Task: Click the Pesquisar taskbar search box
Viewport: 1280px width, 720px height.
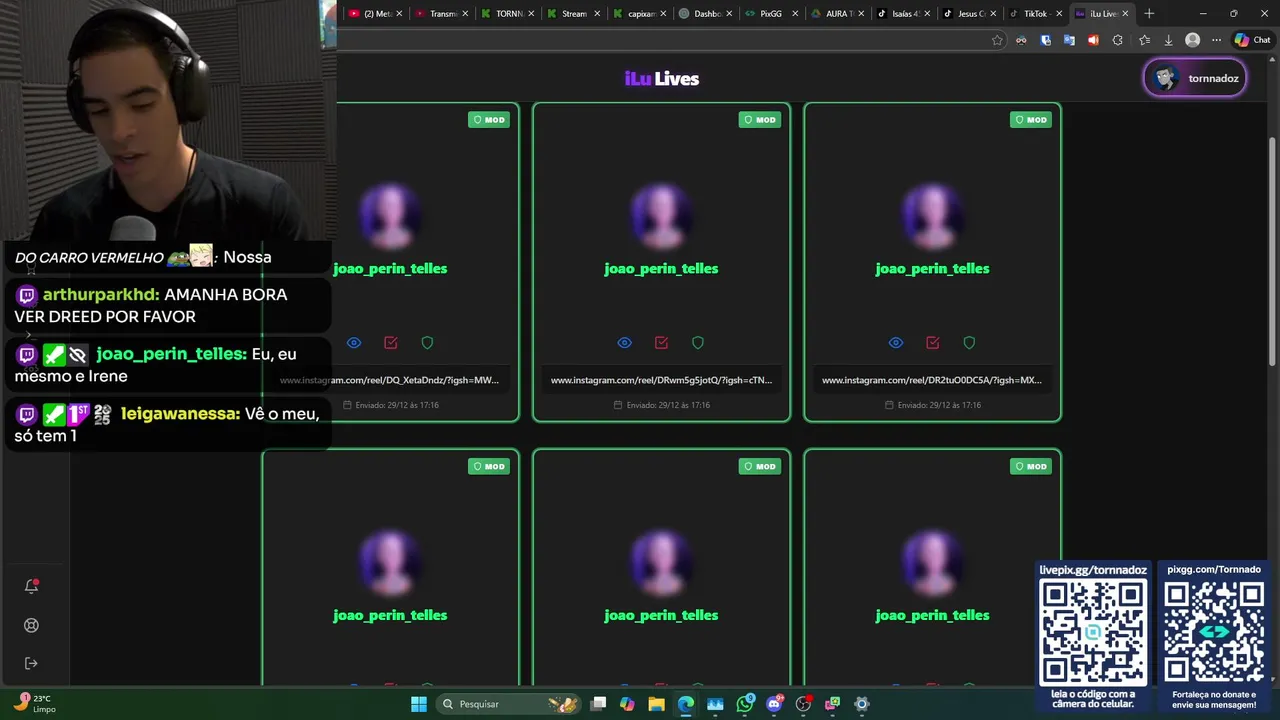Action: pyautogui.click(x=510, y=704)
